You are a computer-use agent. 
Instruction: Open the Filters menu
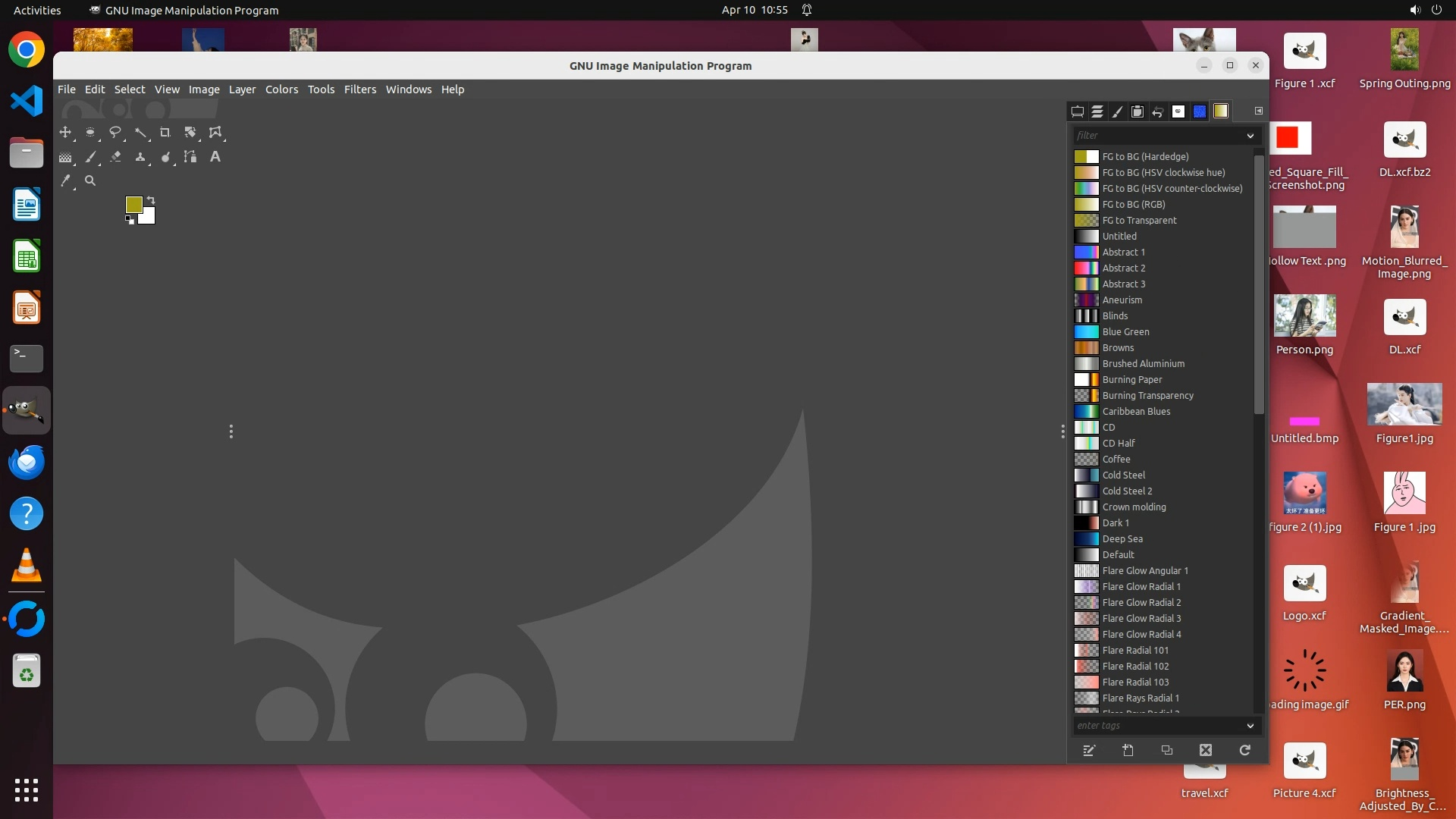[x=359, y=89]
